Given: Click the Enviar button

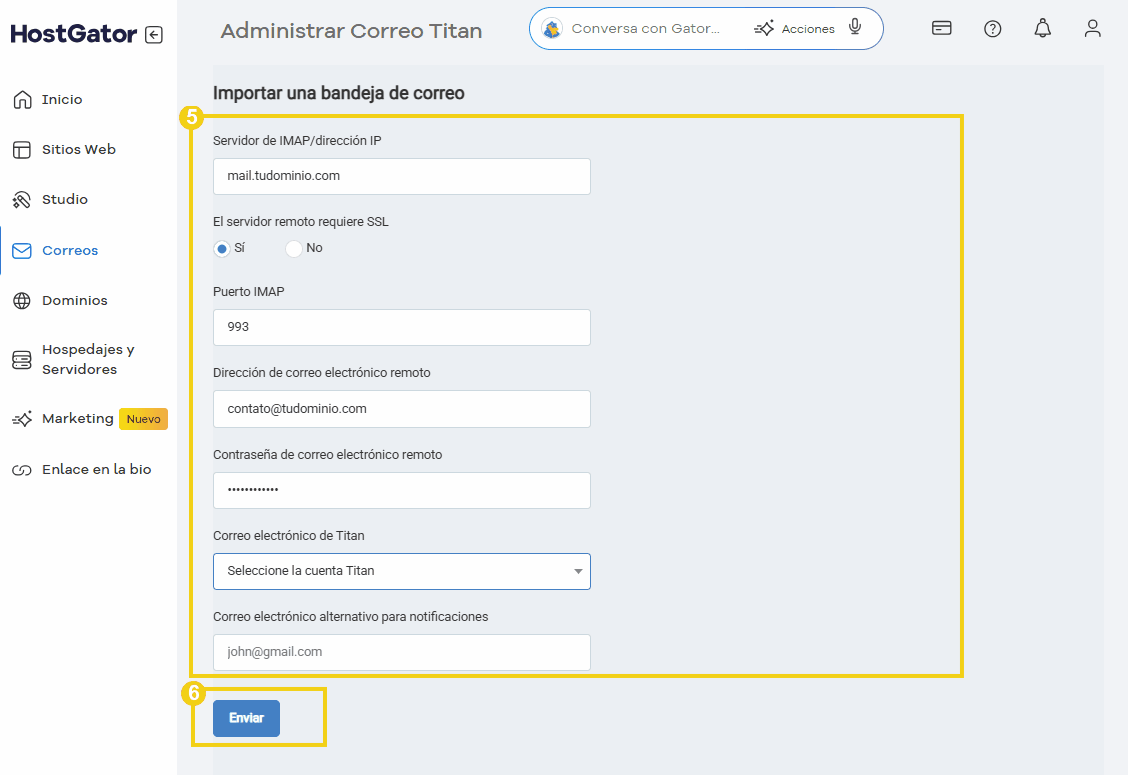Looking at the screenshot, I should 246,718.
